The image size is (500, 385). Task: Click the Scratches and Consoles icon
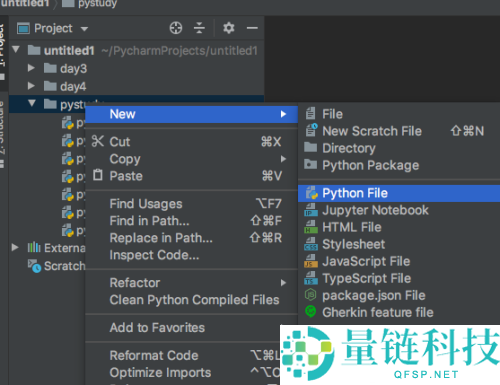tap(34, 266)
